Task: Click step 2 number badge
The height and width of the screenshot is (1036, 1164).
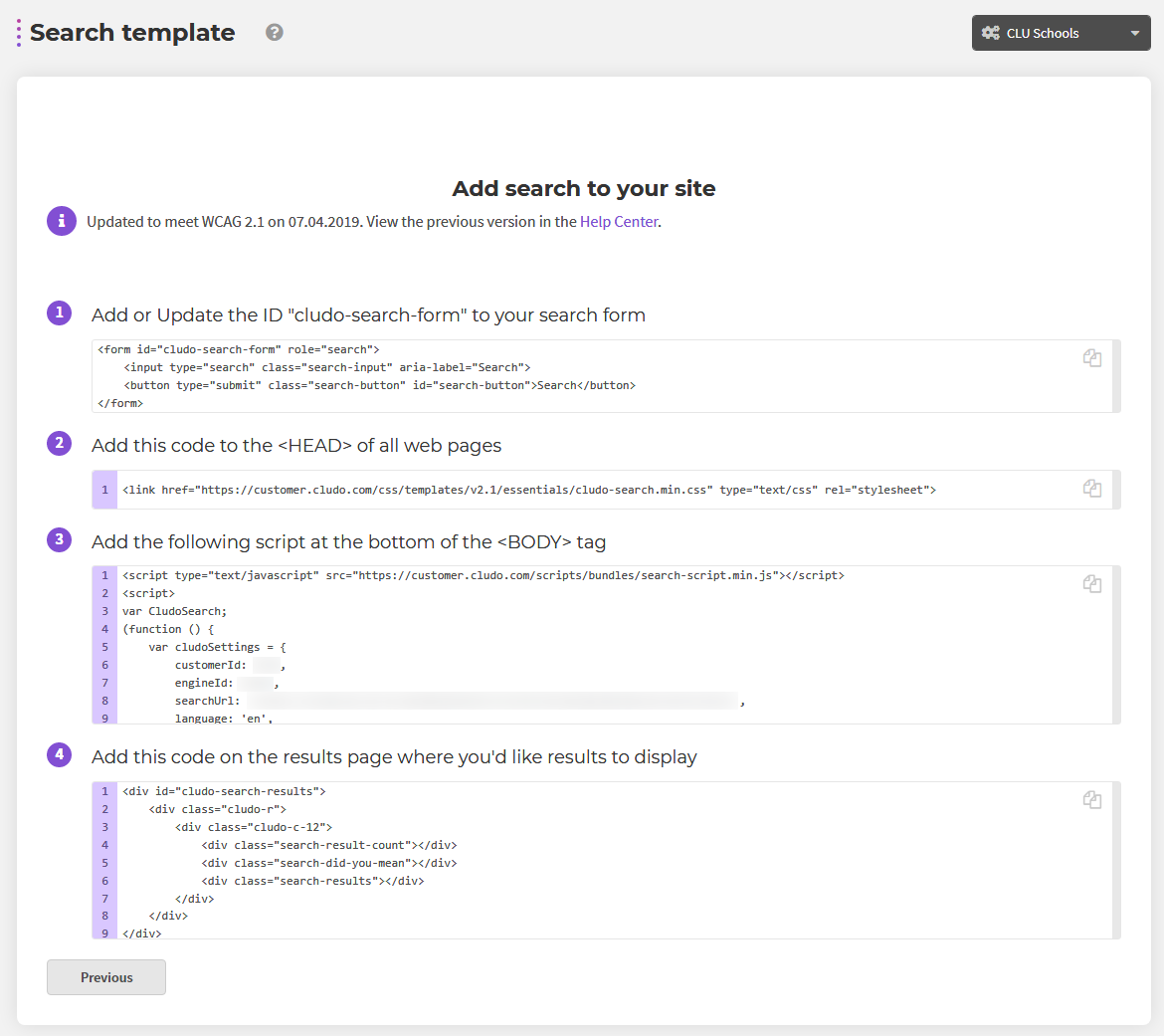Action: point(60,444)
